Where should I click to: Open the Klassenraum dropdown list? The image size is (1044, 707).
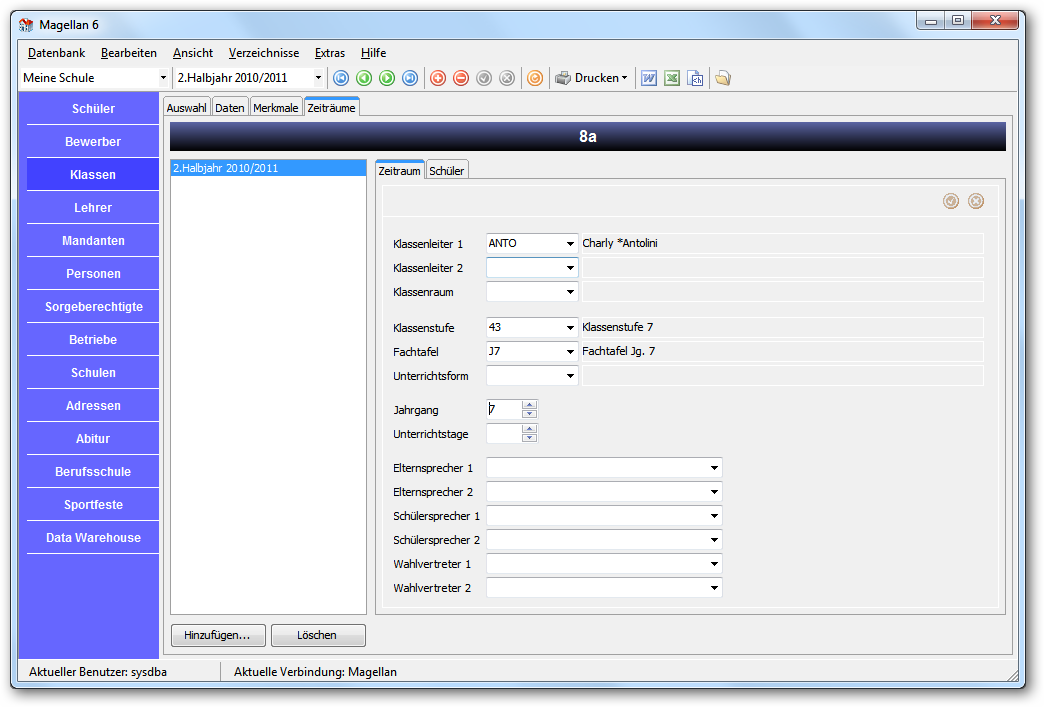point(570,292)
